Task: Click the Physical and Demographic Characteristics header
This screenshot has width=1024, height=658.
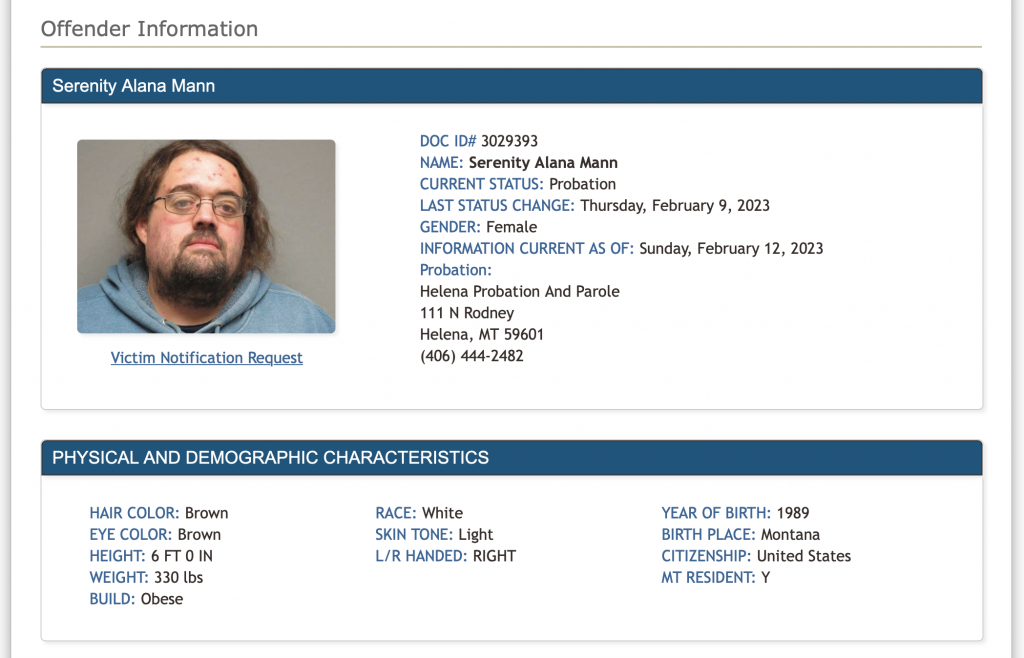Action: point(511,458)
